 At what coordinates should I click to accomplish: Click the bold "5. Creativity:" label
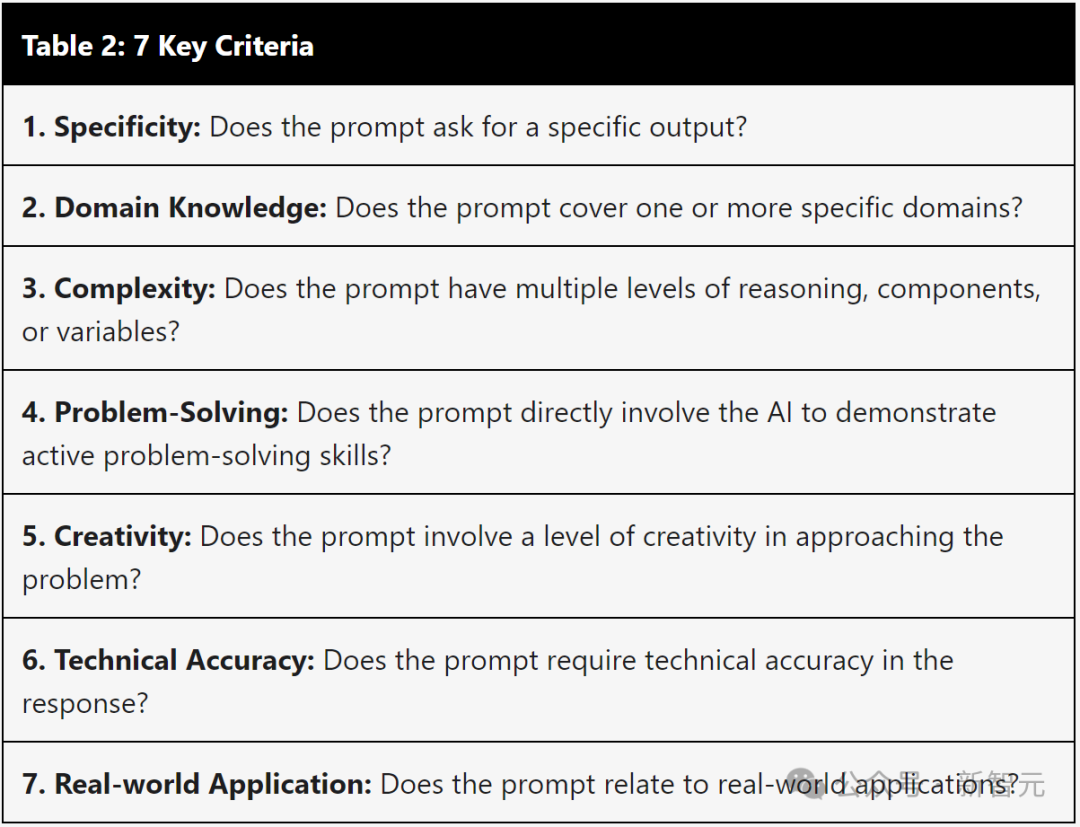coord(107,536)
